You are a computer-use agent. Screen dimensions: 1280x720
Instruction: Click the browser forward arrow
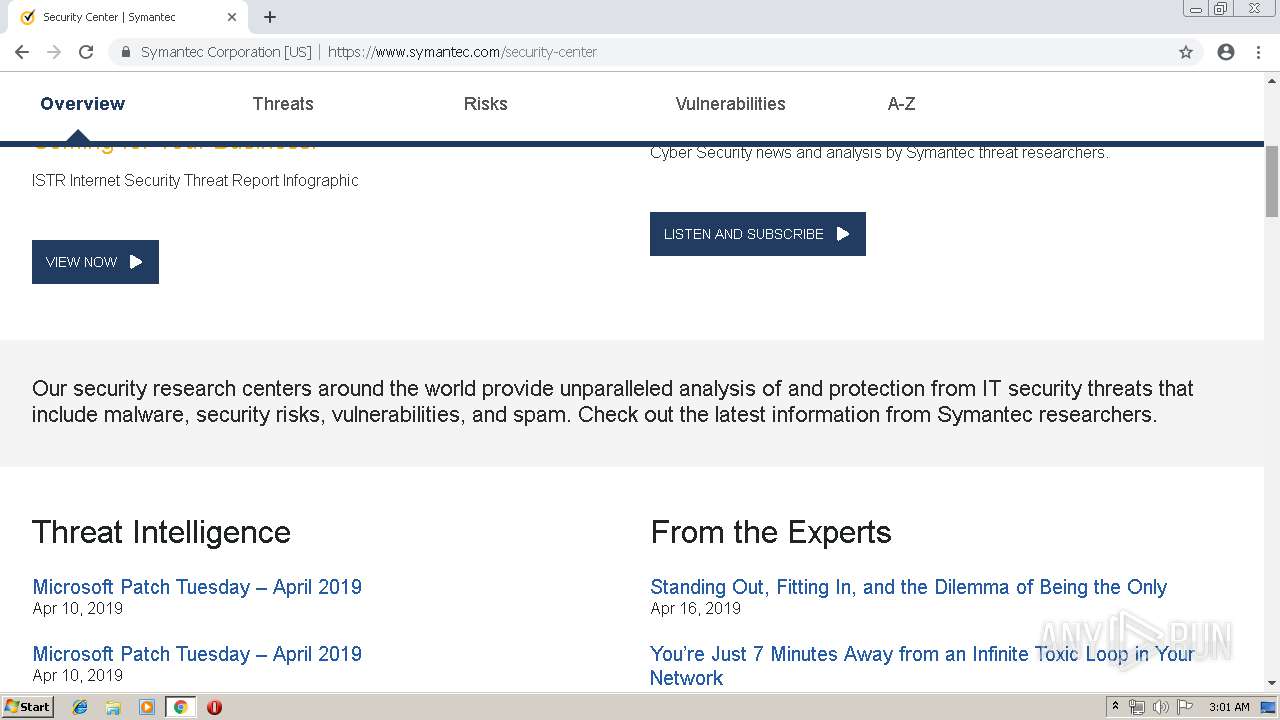coord(54,52)
